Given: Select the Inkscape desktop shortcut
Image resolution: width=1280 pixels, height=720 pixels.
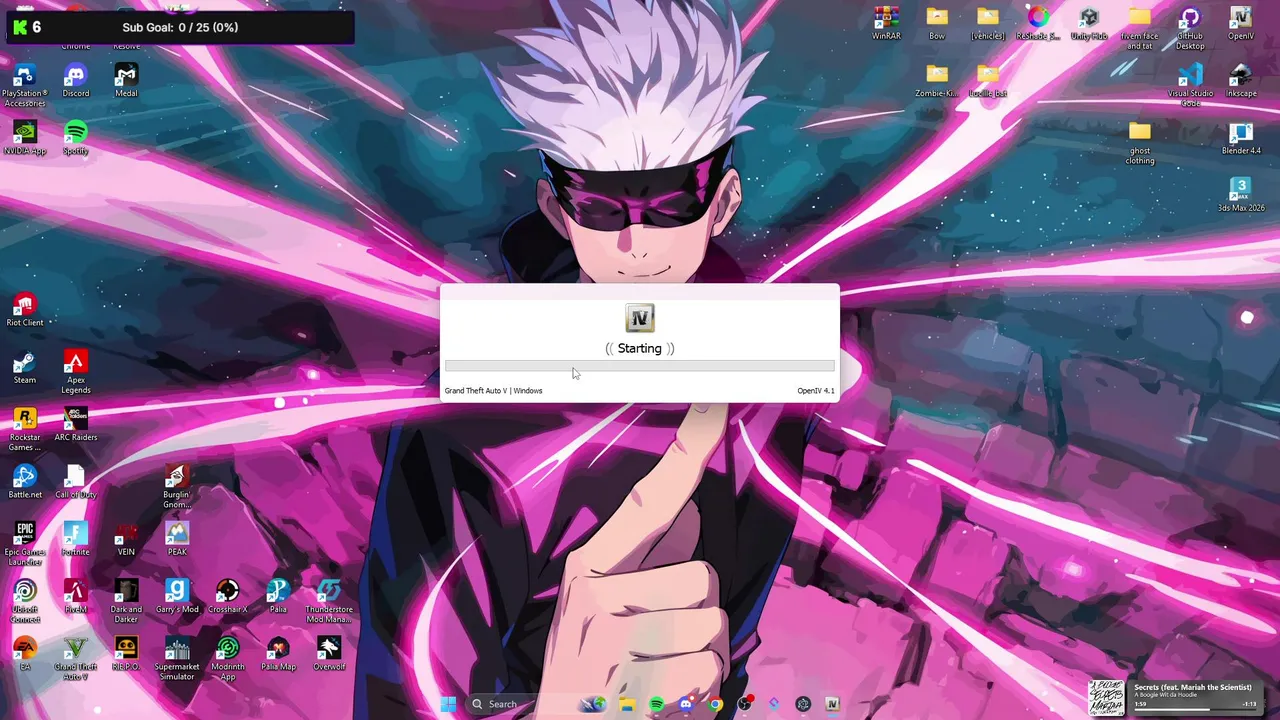Looking at the screenshot, I should [x=1241, y=81].
